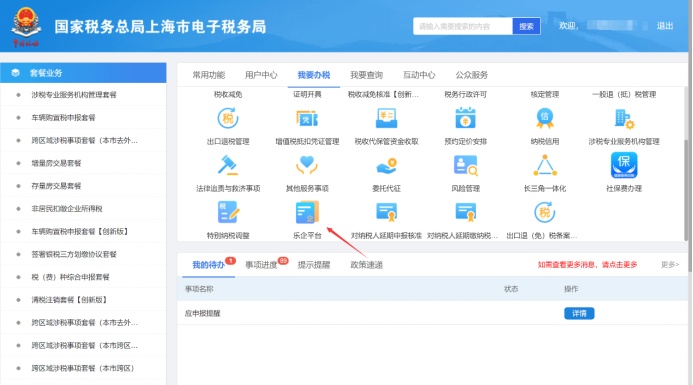The height and width of the screenshot is (385, 693).
Task: Switch to the 用户中心 tab
Action: pyautogui.click(x=261, y=75)
